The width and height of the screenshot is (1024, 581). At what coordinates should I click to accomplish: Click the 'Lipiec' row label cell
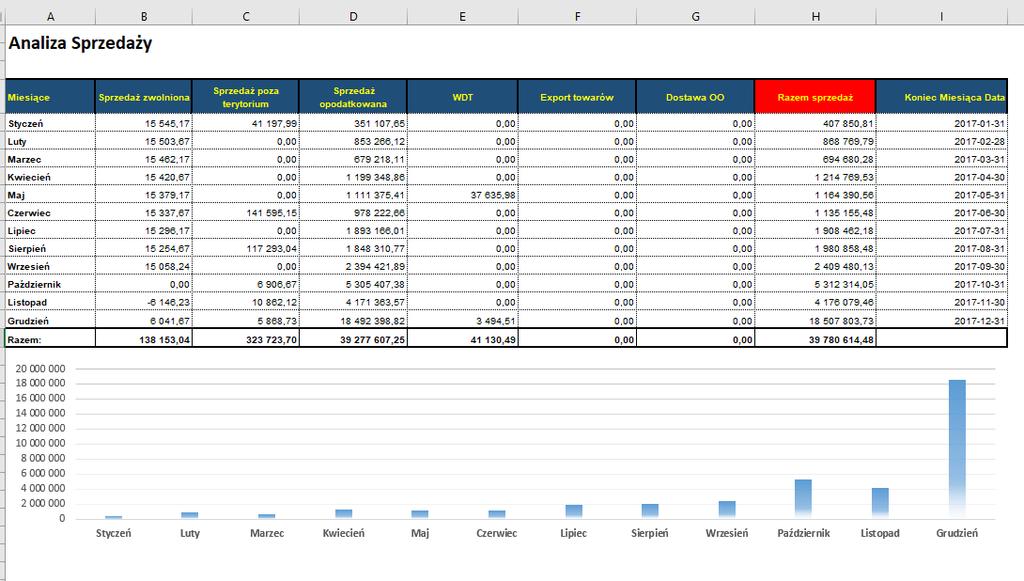50,230
